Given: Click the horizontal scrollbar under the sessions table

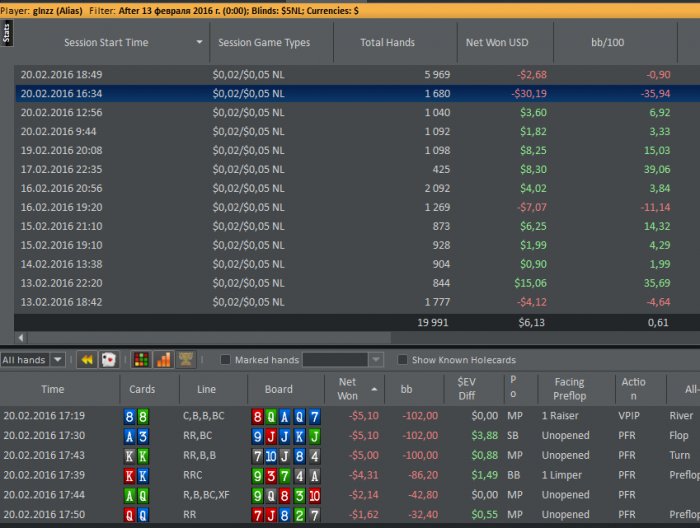Looking at the screenshot, I should click(300, 339).
